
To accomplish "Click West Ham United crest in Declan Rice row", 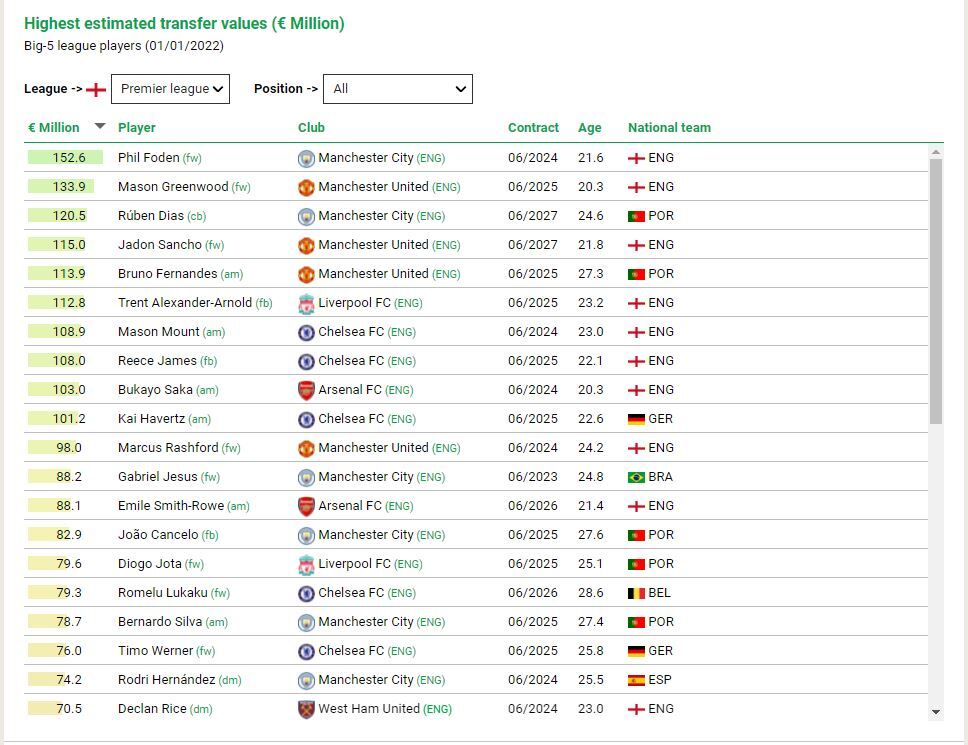I will point(306,709).
